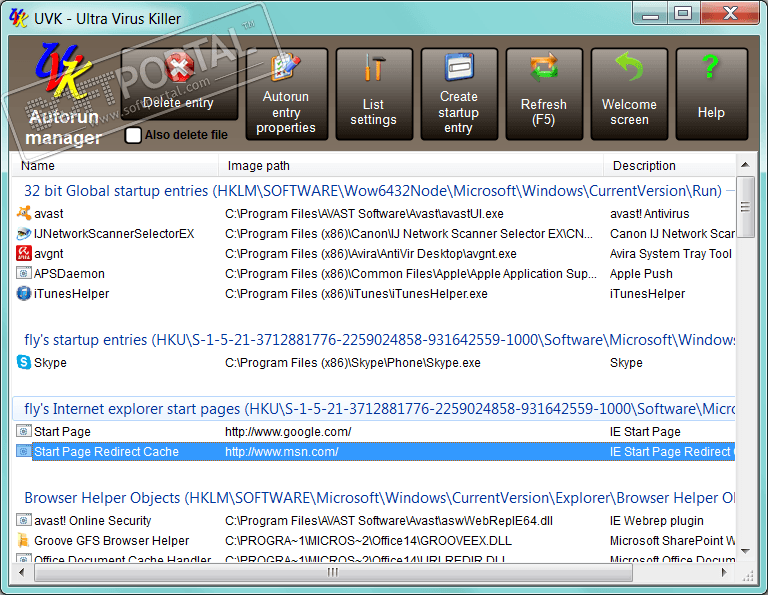The image size is (768, 595).
Task: Click aswWebRepIE64.dll image path
Action: [389, 521]
